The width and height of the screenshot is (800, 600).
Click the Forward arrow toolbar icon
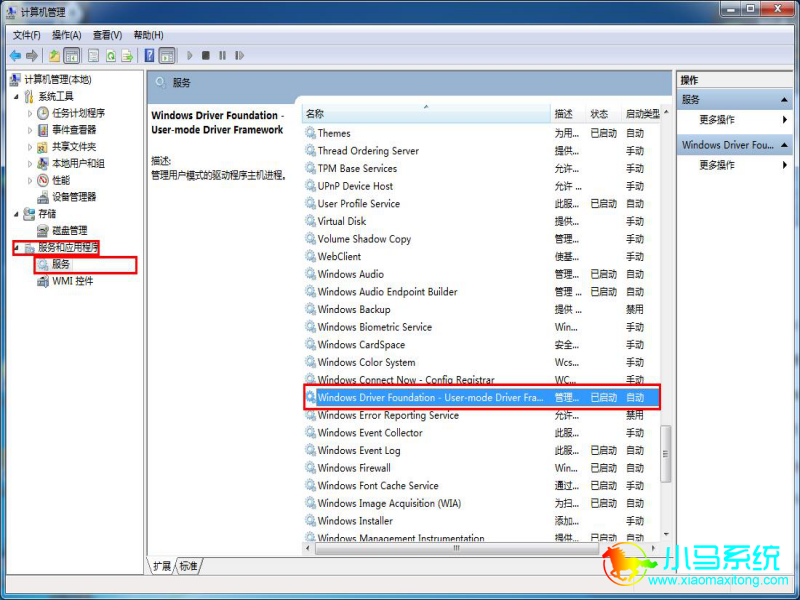(32, 56)
